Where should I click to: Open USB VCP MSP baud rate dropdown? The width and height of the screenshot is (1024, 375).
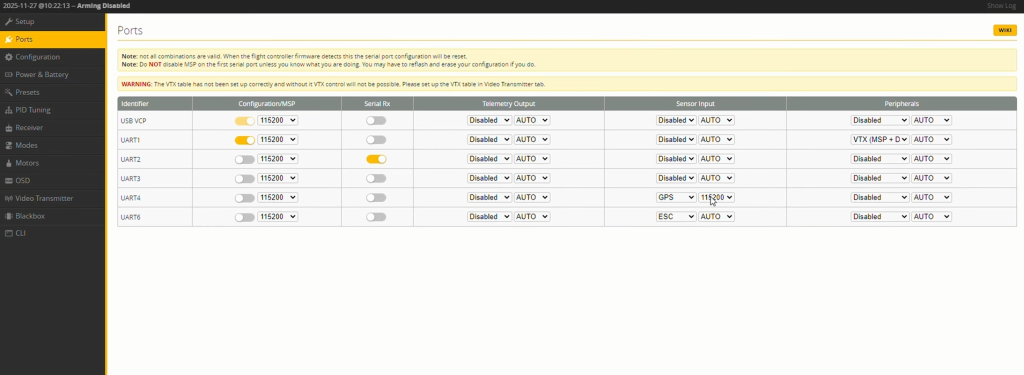(278, 120)
